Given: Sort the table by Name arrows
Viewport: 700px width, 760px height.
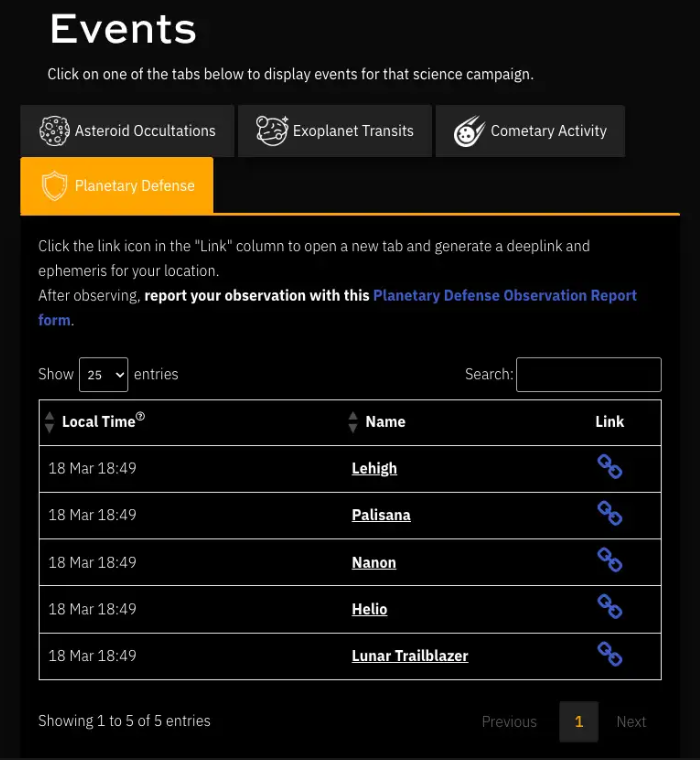Looking at the screenshot, I should click(x=352, y=422).
